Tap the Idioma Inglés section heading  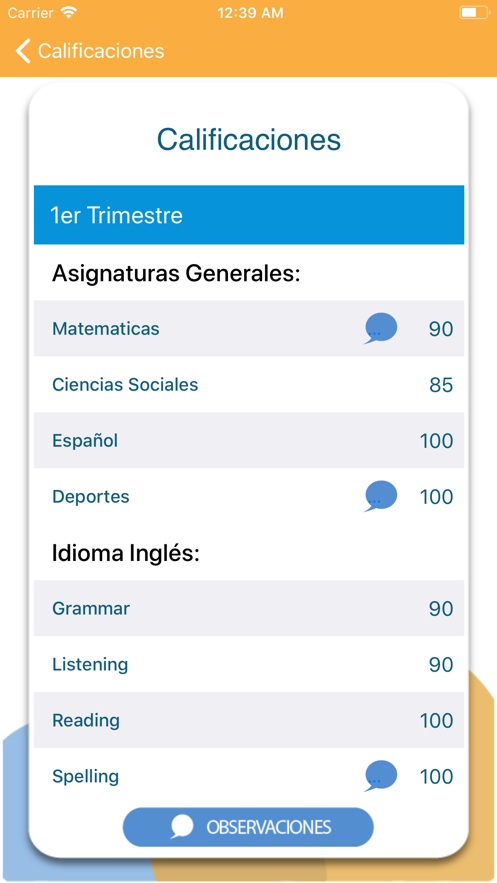pyautogui.click(x=126, y=554)
